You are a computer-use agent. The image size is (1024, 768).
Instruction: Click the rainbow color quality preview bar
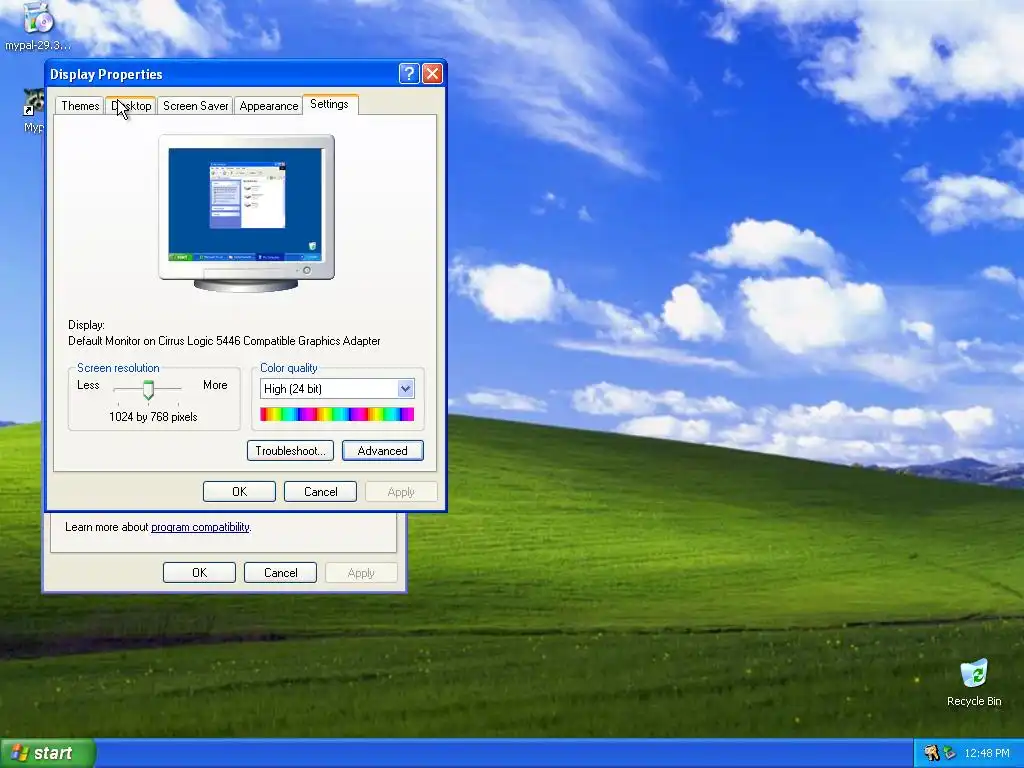pyautogui.click(x=337, y=414)
